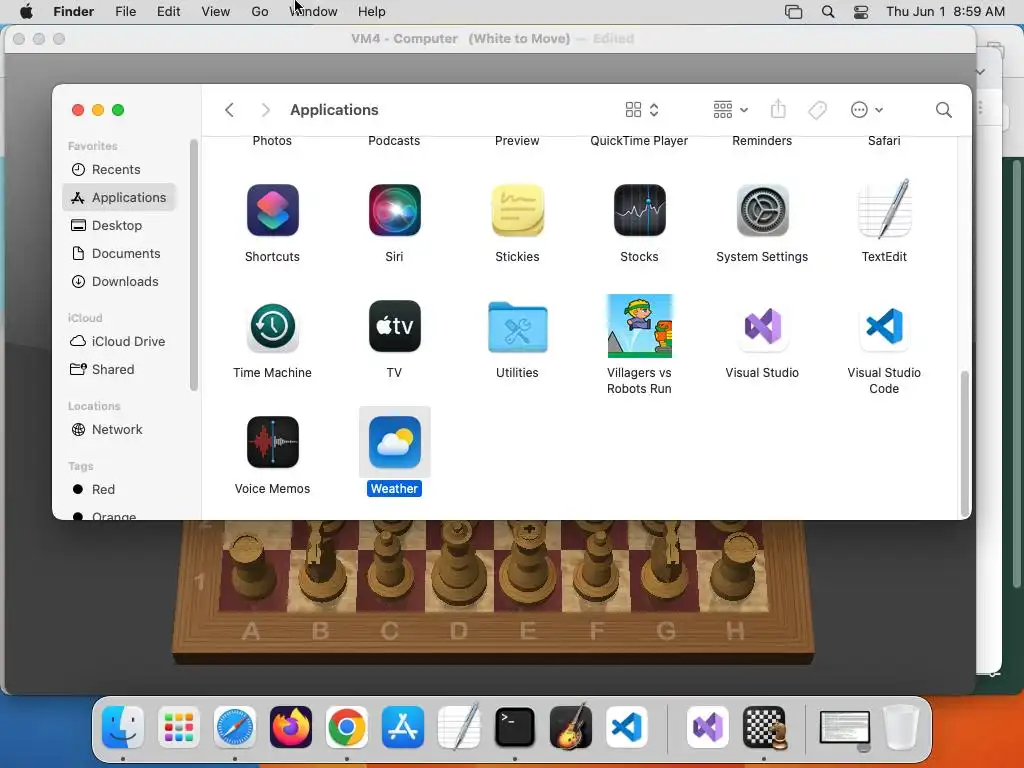Open GarageBand from the Dock
1024x768 pixels.
[571, 727]
